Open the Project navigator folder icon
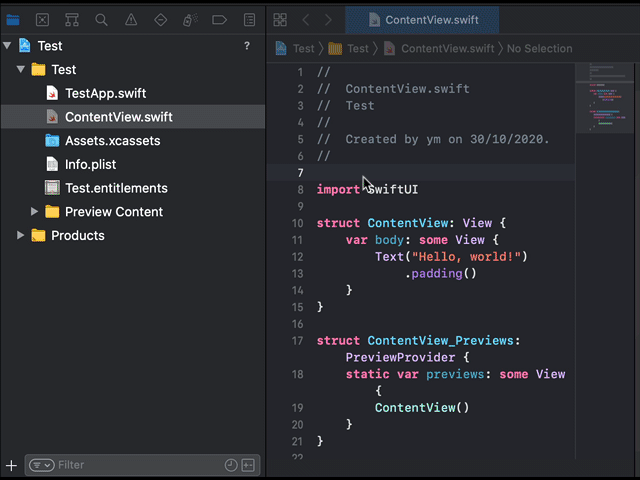 [13, 20]
